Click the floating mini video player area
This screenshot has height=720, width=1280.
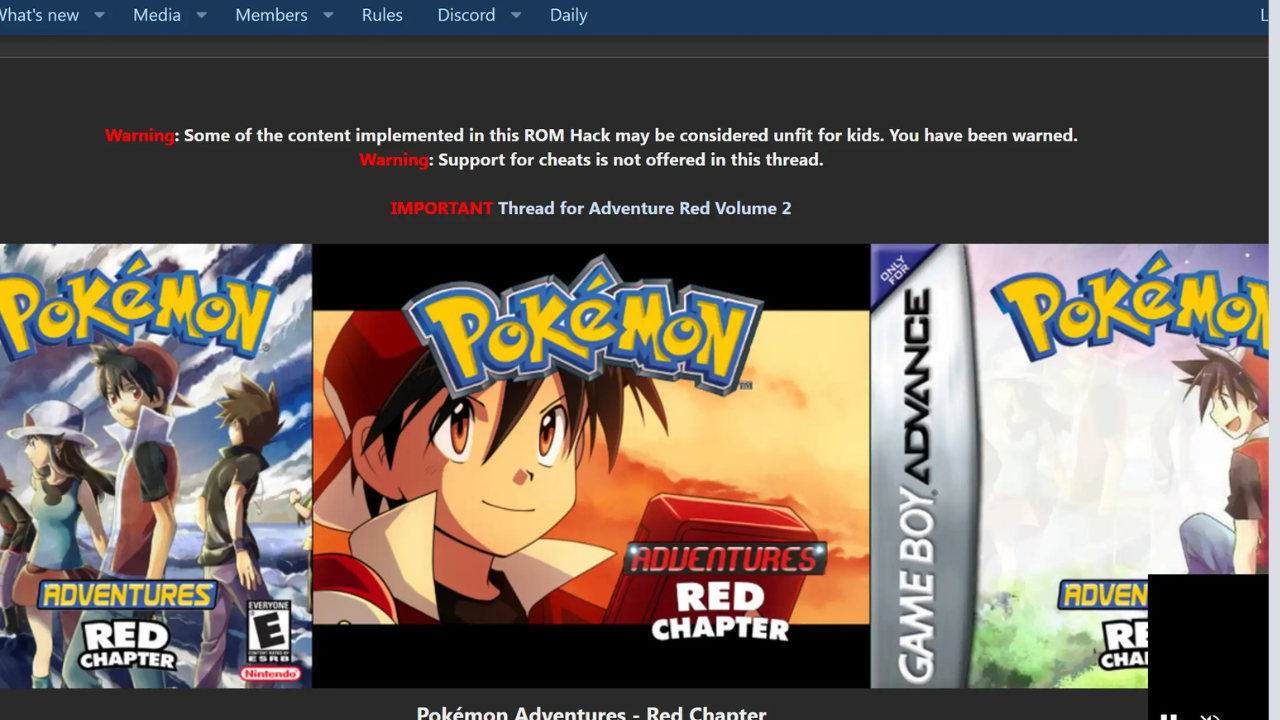1207,640
